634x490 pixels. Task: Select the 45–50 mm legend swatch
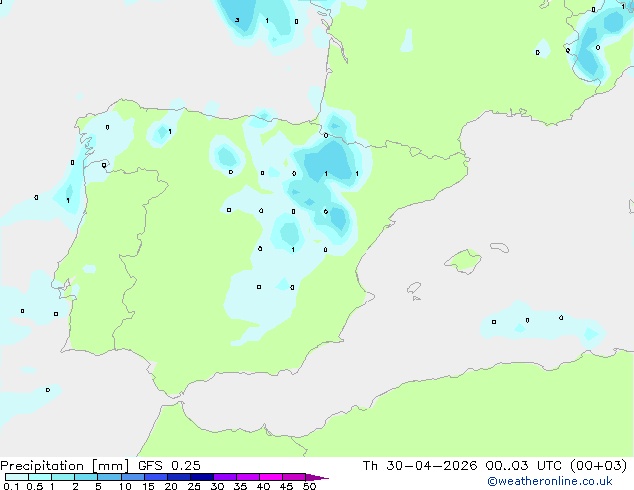tap(293, 477)
